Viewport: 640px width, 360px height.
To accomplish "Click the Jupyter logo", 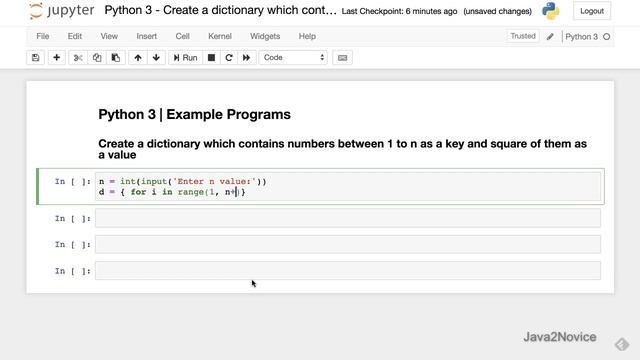I will point(62,11).
